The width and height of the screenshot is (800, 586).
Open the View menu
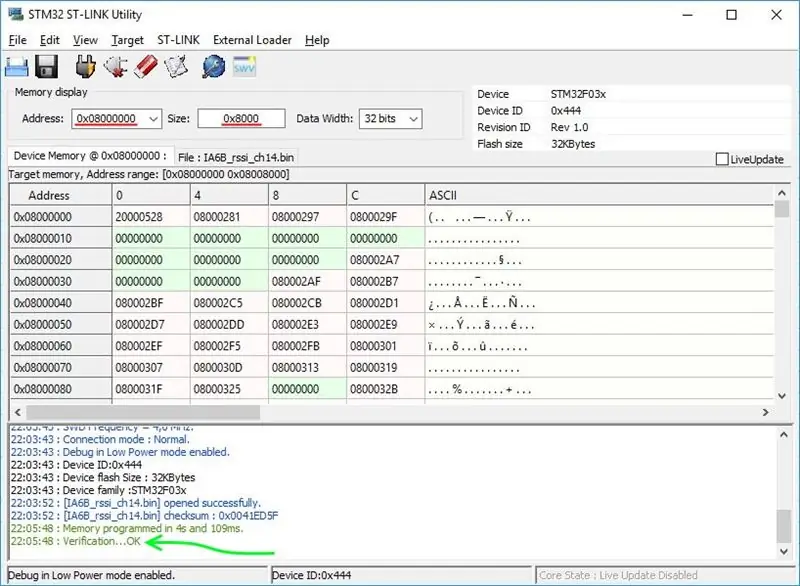85,40
